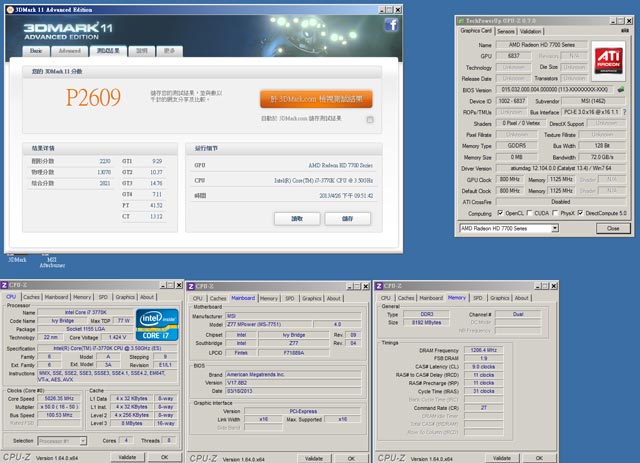640x463 pixels.
Task: Open the Validation tab in GPU-Z
Action: (531, 31)
